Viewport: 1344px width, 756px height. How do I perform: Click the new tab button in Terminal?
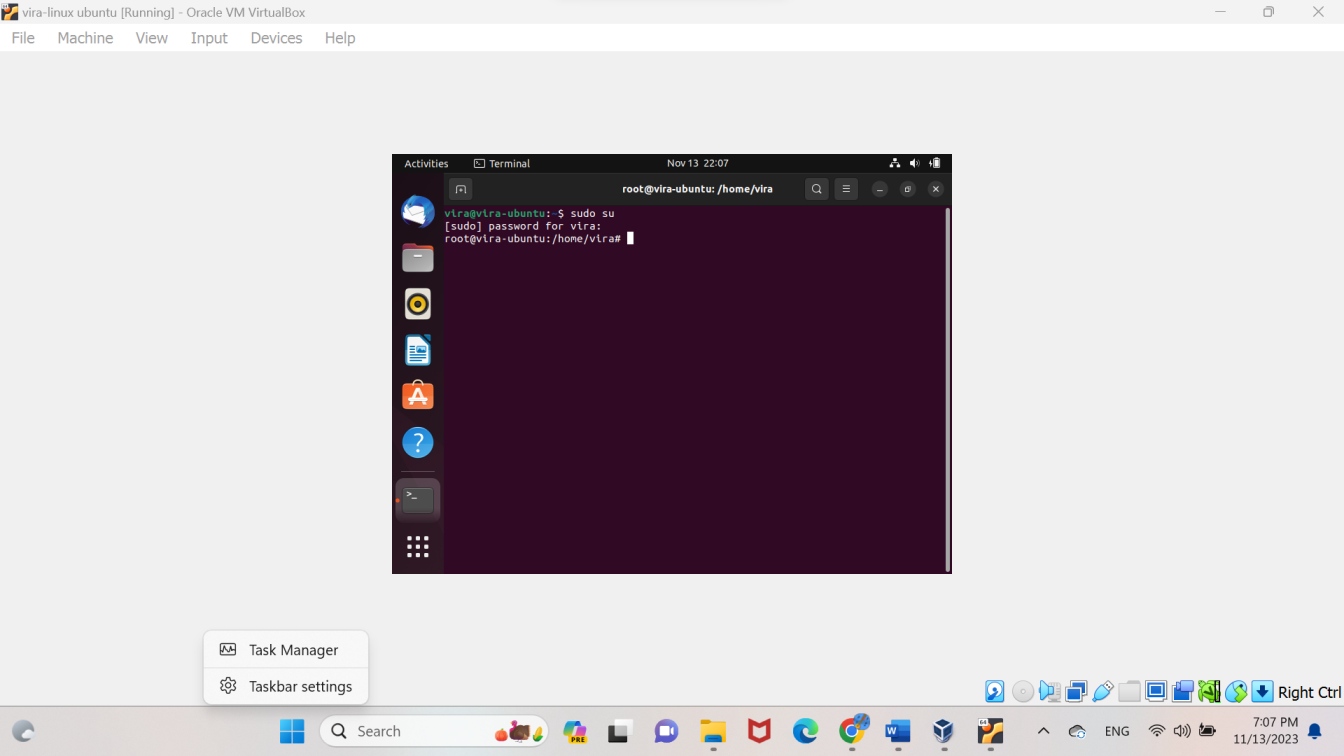(x=460, y=189)
